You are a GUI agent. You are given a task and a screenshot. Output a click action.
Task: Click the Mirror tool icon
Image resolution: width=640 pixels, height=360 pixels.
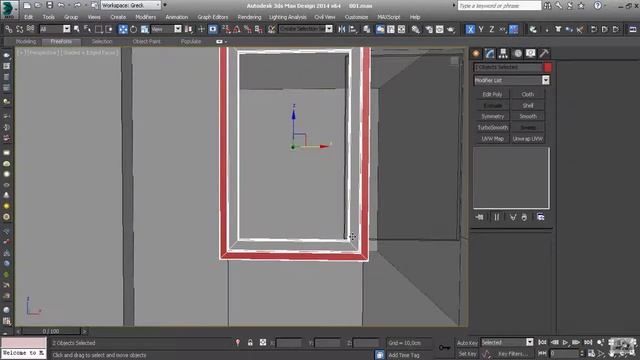click(x=342, y=29)
